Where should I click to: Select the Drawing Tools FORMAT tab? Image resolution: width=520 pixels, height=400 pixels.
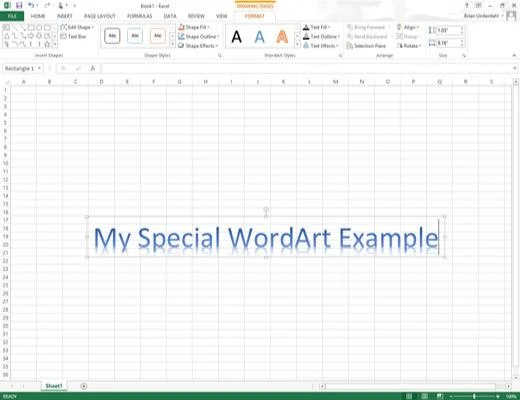[255, 16]
